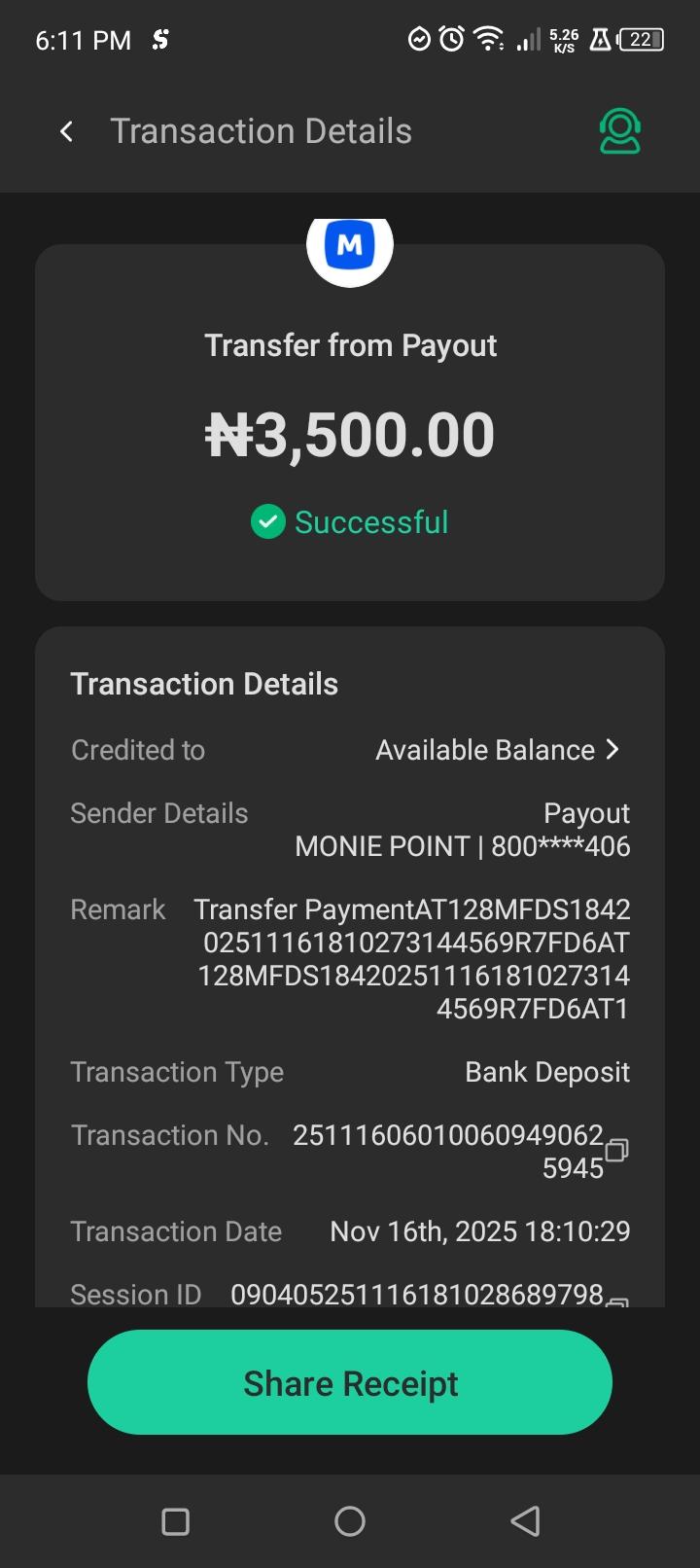Open Available Balance credited-to link

pos(485,750)
